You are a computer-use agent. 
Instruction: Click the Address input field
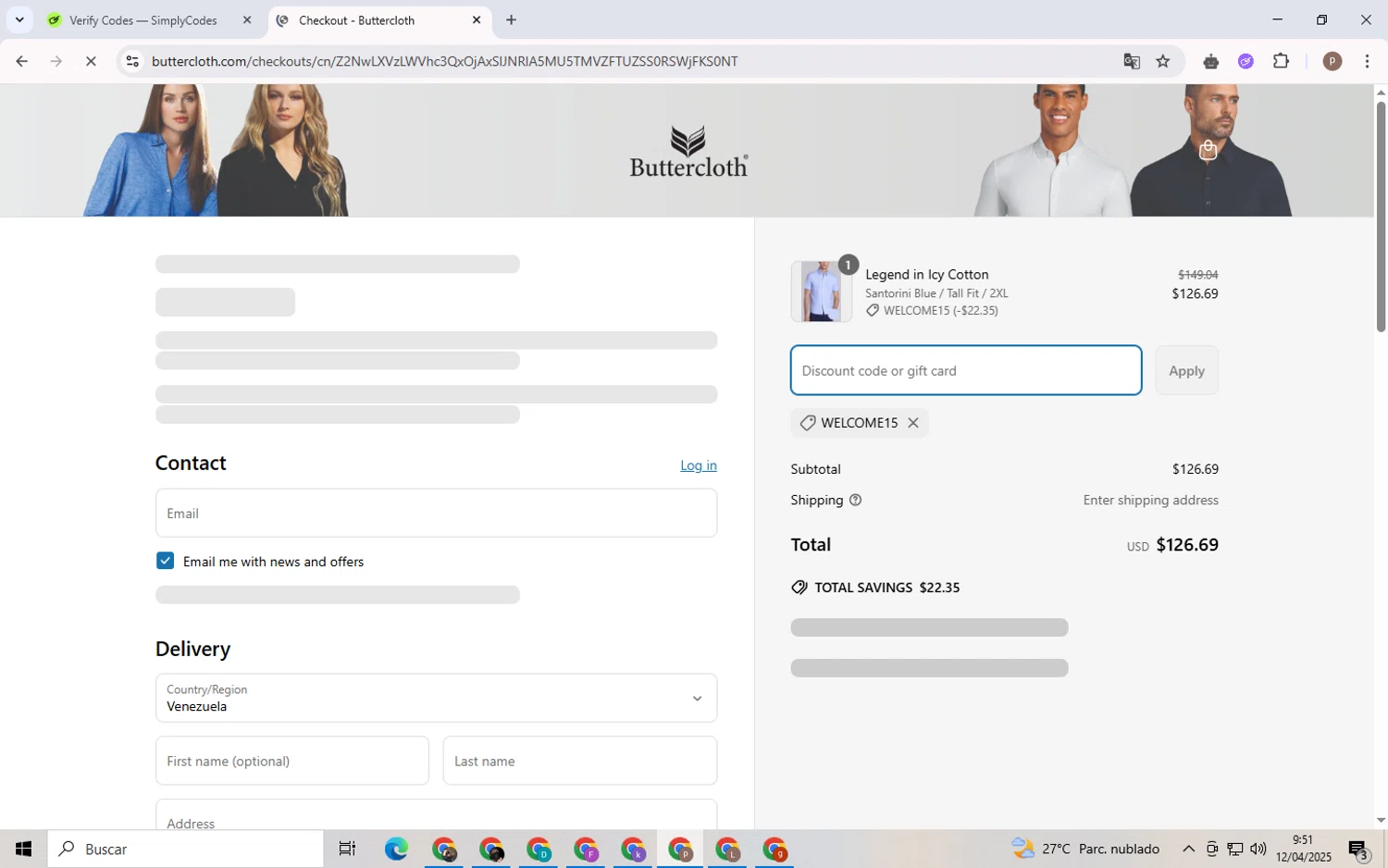pyautogui.click(x=436, y=815)
